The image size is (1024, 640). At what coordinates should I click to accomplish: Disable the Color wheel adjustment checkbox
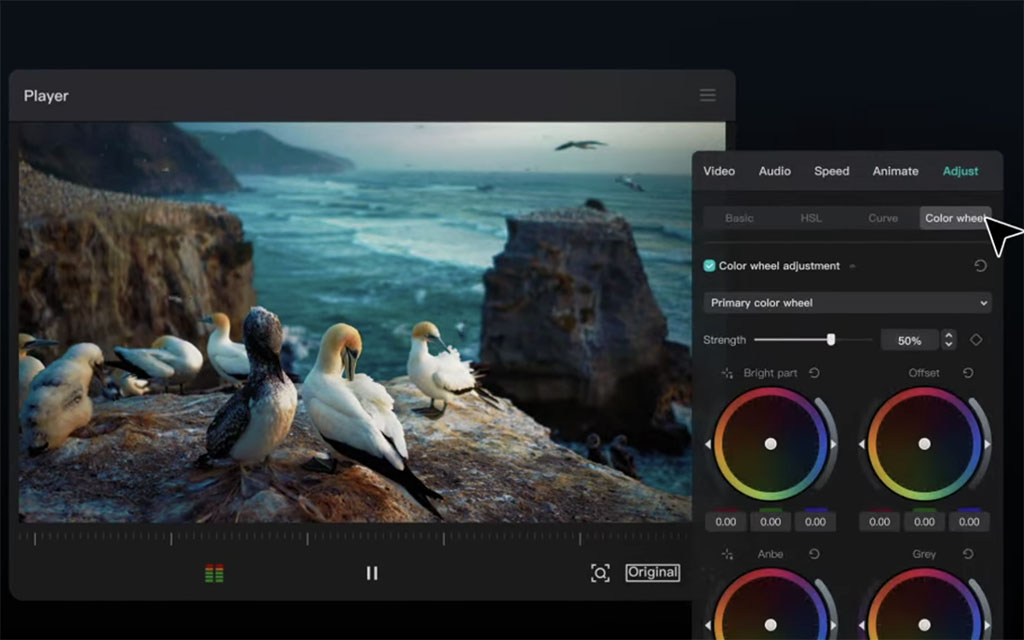pyautogui.click(x=709, y=266)
